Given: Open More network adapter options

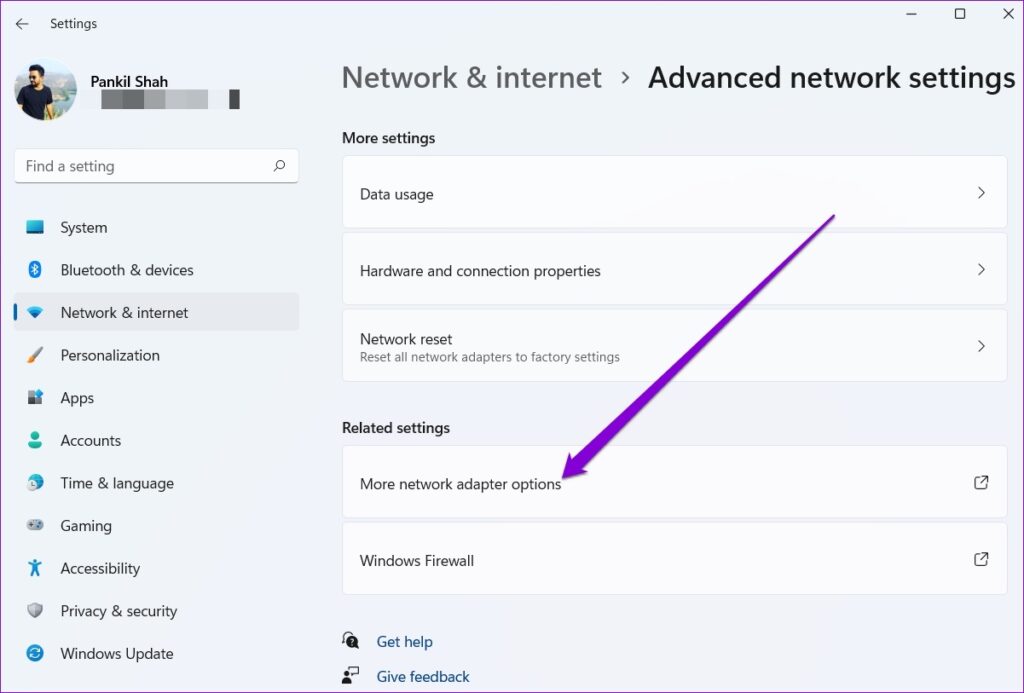Looking at the screenshot, I should [x=674, y=483].
